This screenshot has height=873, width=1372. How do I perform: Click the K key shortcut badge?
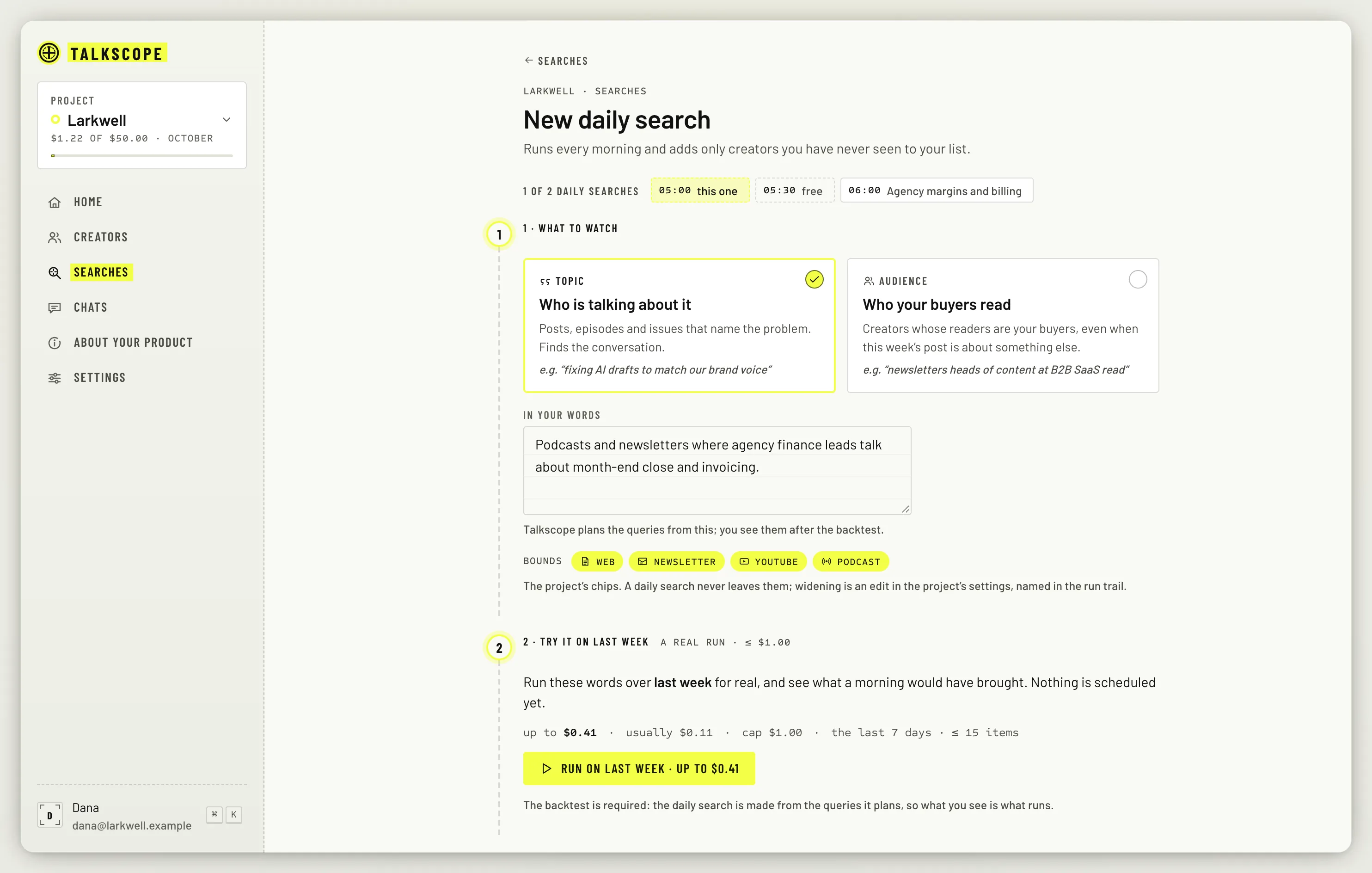tap(233, 815)
